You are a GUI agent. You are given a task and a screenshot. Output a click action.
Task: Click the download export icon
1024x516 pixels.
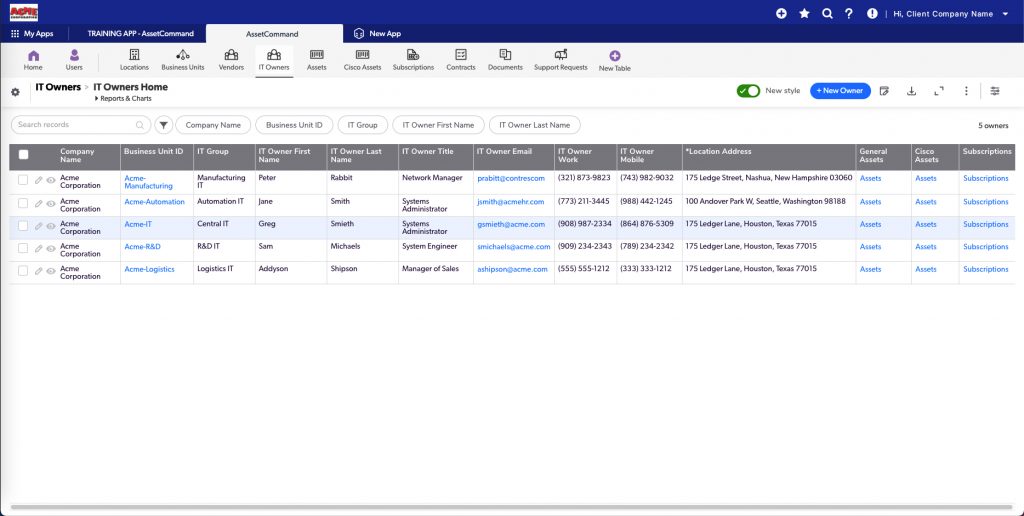[x=911, y=91]
